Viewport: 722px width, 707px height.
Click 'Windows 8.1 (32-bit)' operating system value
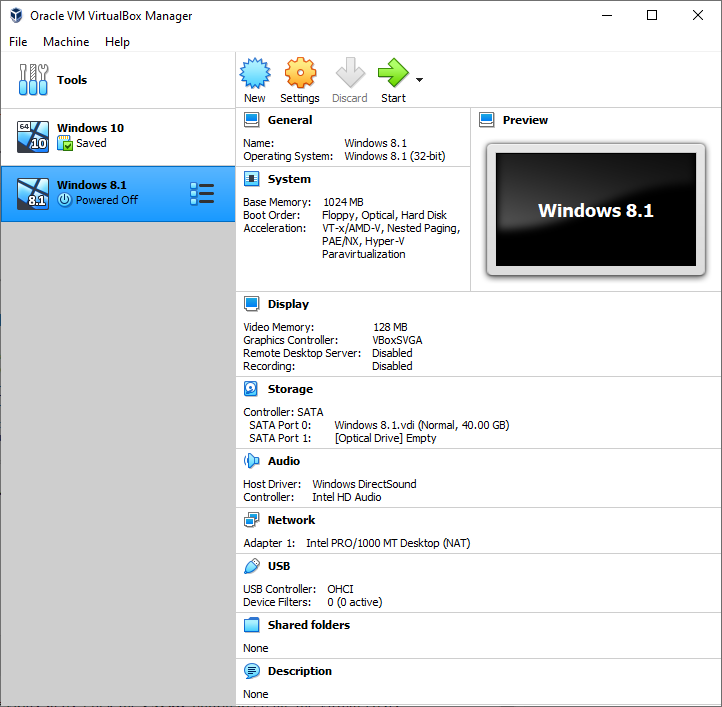[395, 156]
